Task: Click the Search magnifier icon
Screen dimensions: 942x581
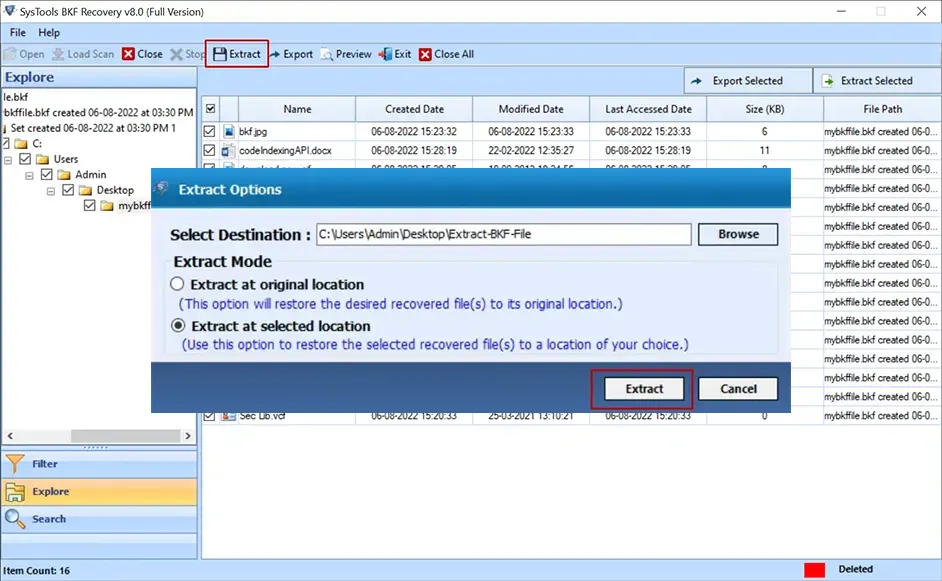Action: [15, 519]
